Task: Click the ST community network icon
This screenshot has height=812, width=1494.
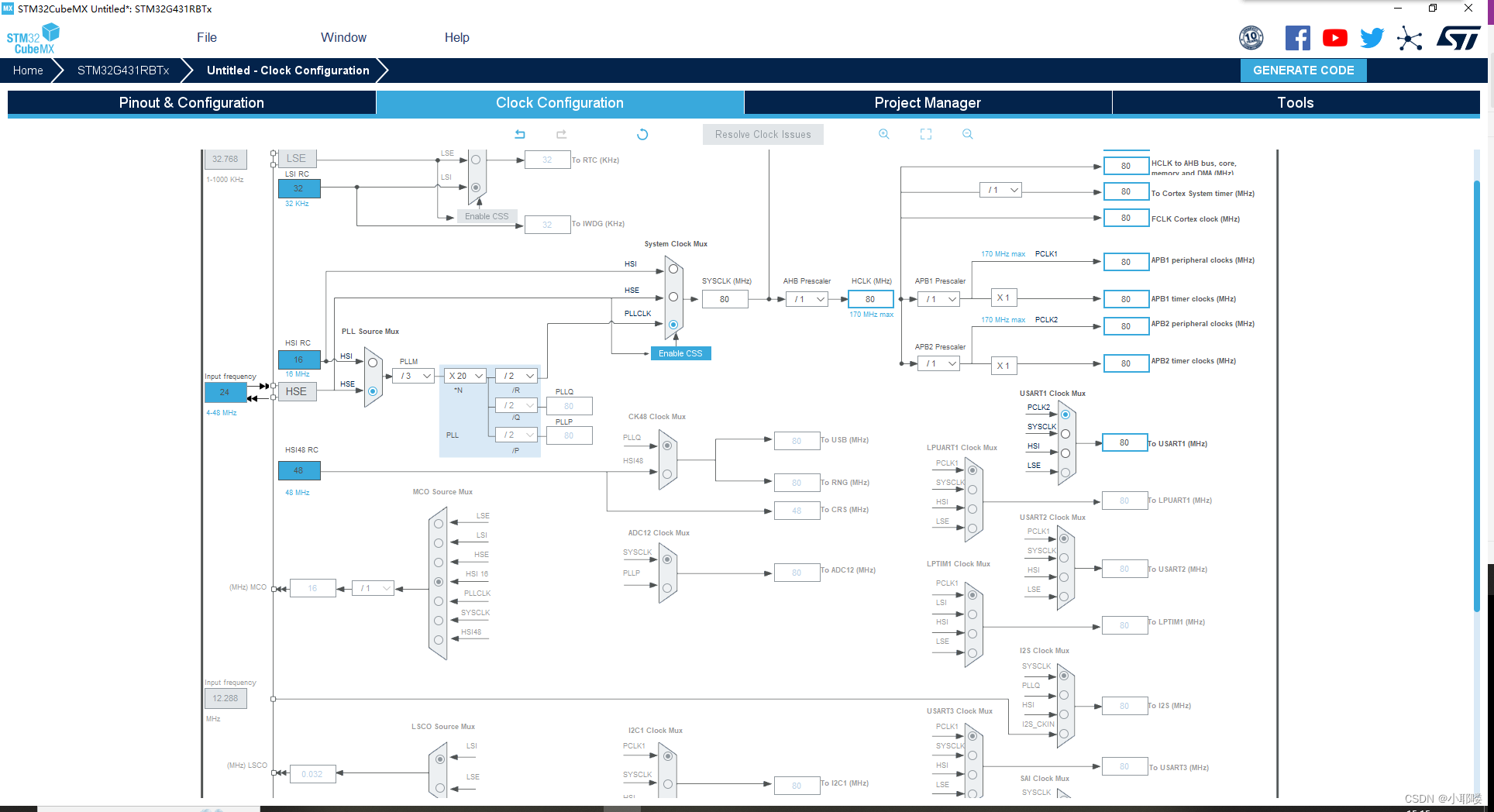Action: tap(1410, 38)
